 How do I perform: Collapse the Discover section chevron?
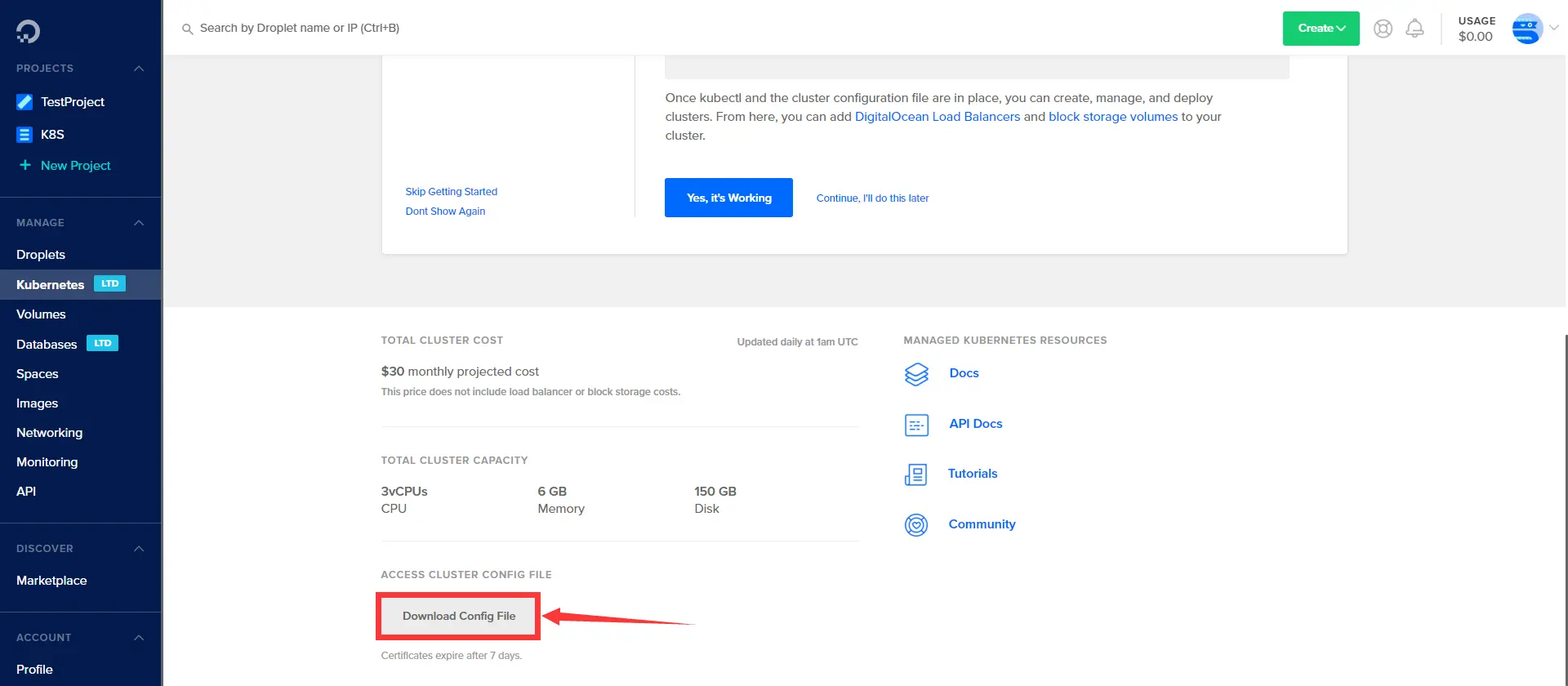pos(139,549)
